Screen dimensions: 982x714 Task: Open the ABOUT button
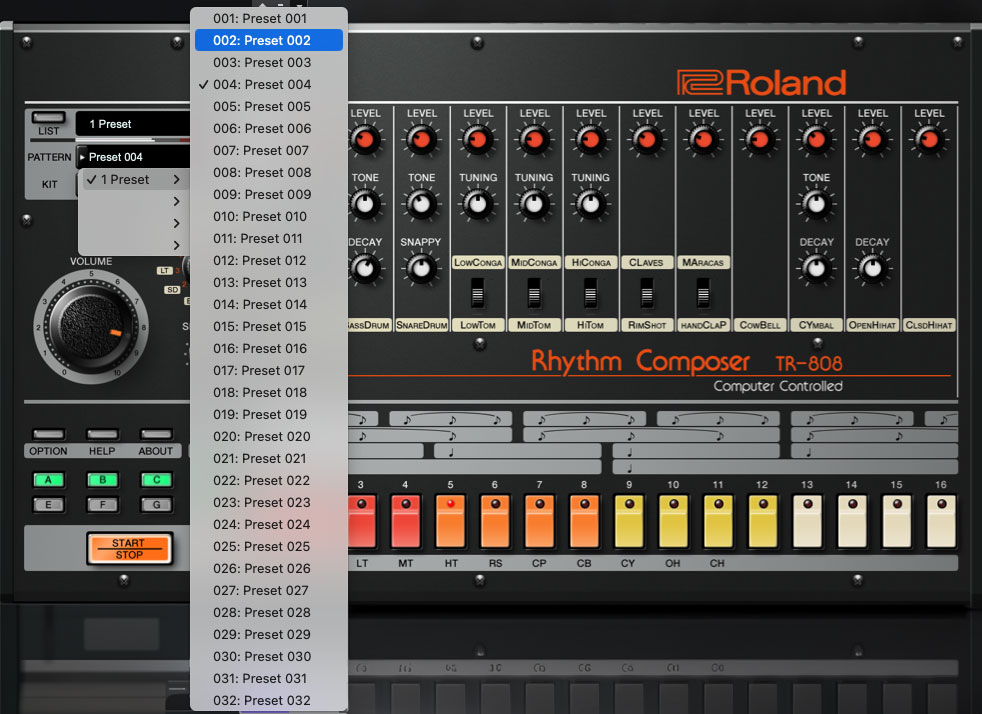click(156, 434)
